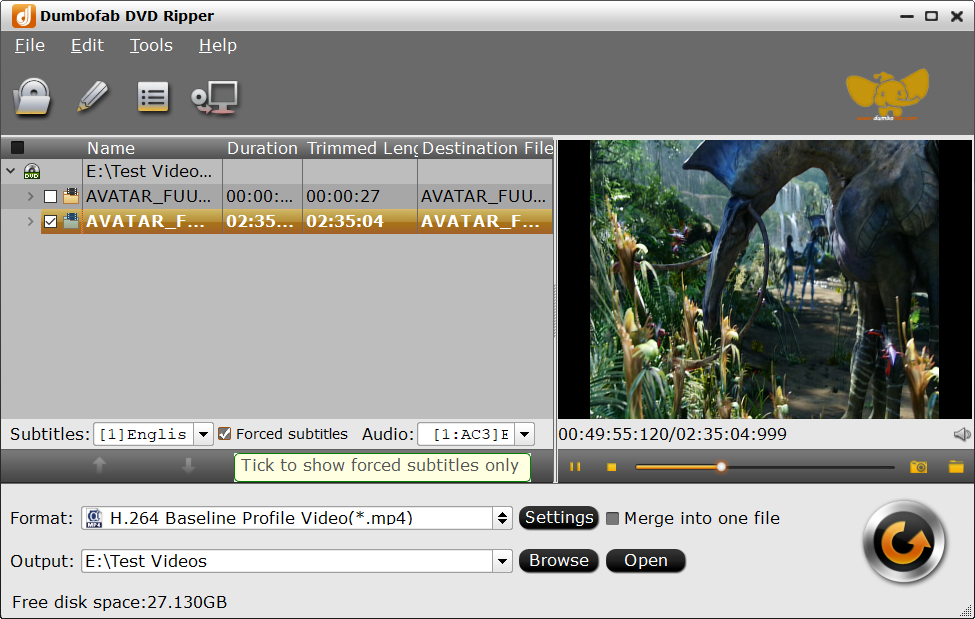Viewport: 975px width, 619px height.
Task: Open the Output path dropdown arrow
Action: point(502,561)
